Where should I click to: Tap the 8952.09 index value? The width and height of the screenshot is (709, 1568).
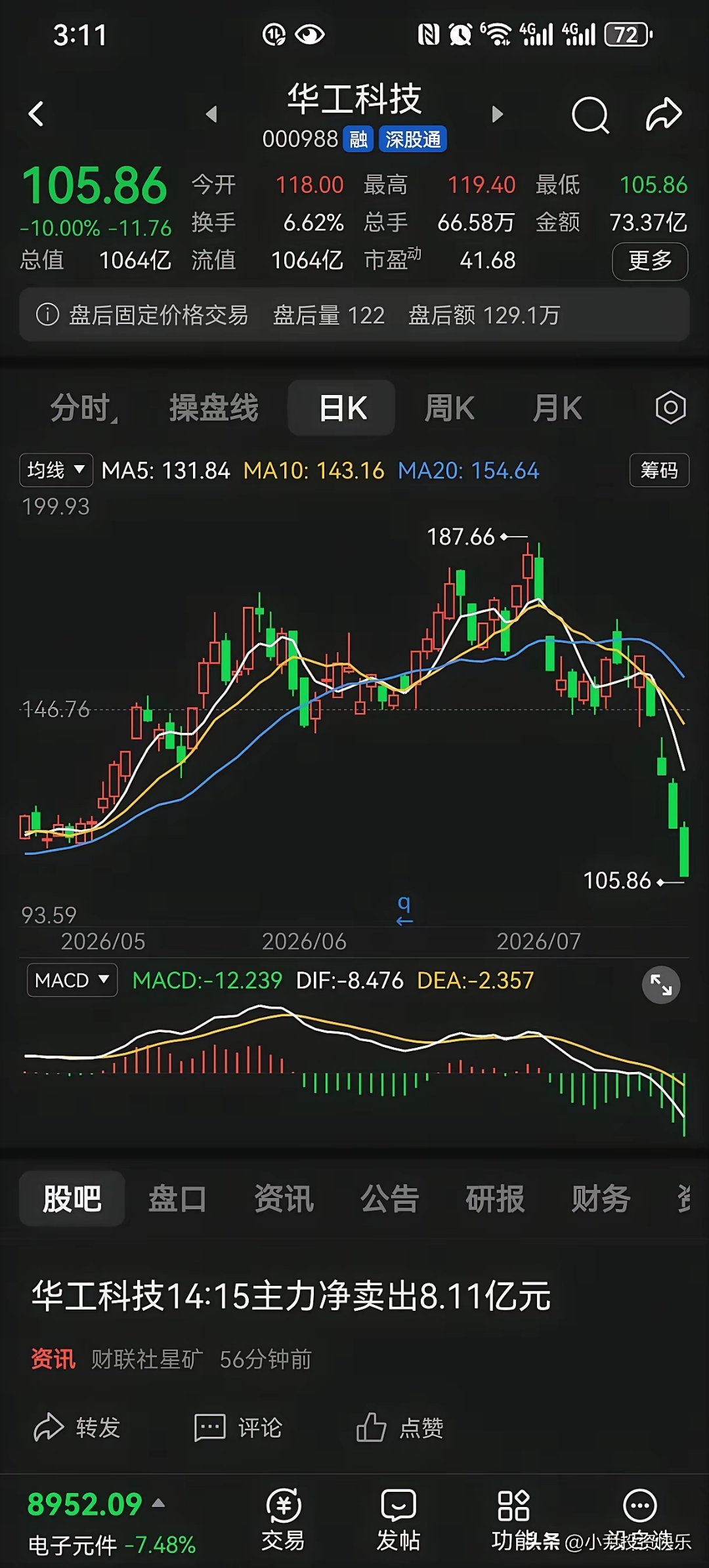(85, 1504)
